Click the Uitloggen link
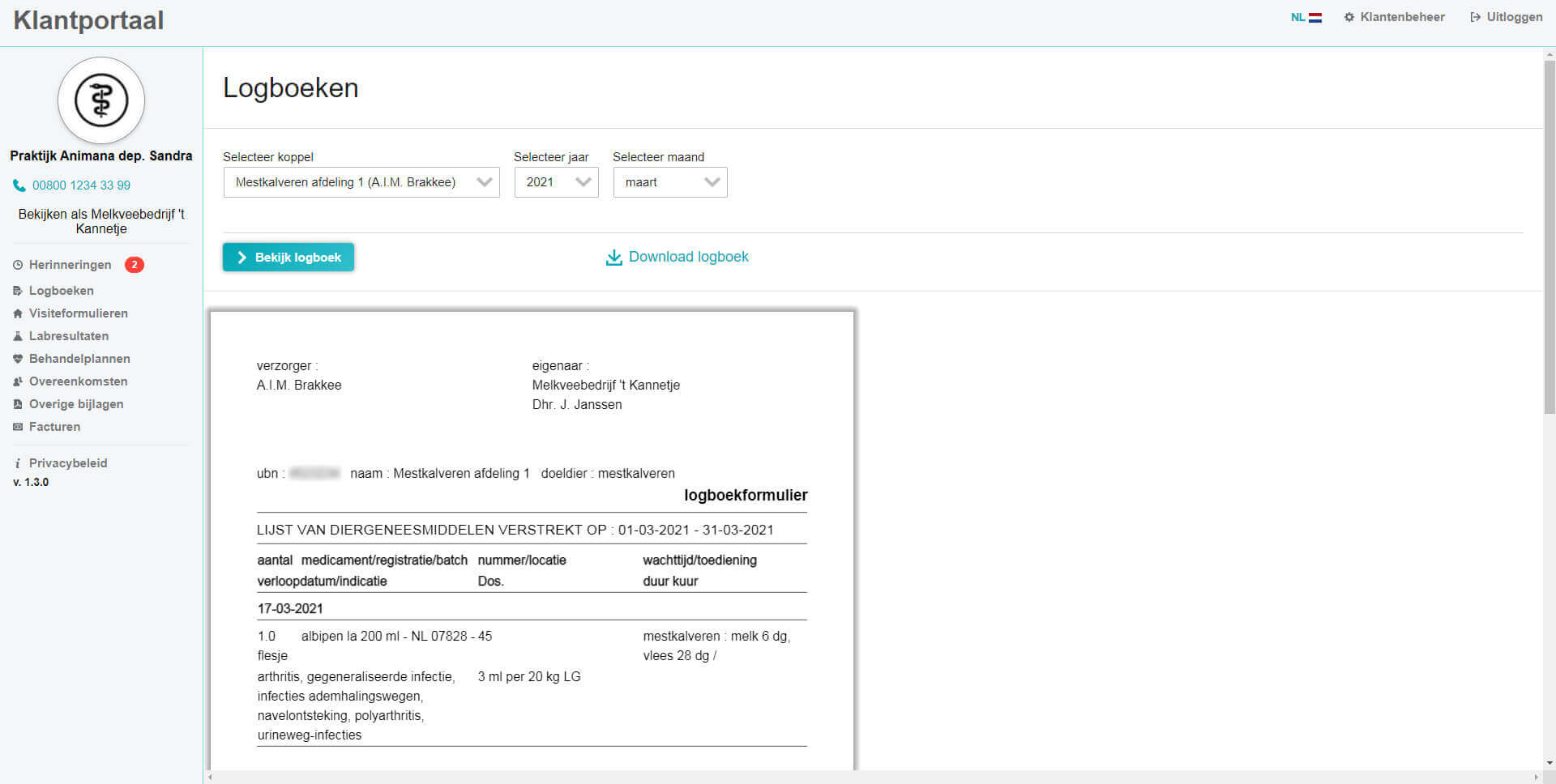 click(x=1514, y=16)
